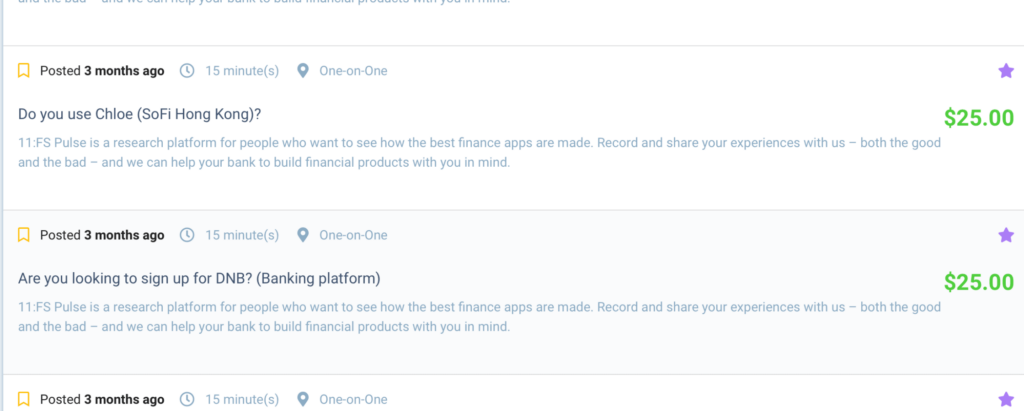Bookmark the DNB Banking platform study
Screen dimensions: 1024x411
24,235
